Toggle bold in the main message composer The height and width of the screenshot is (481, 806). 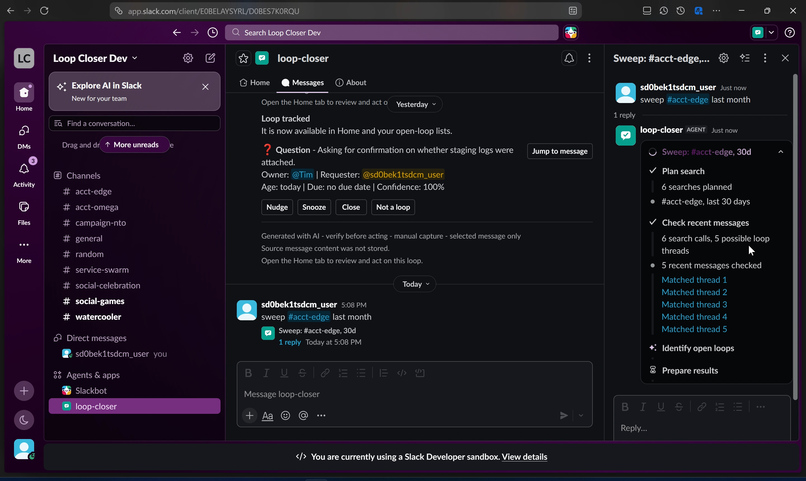pyautogui.click(x=248, y=373)
